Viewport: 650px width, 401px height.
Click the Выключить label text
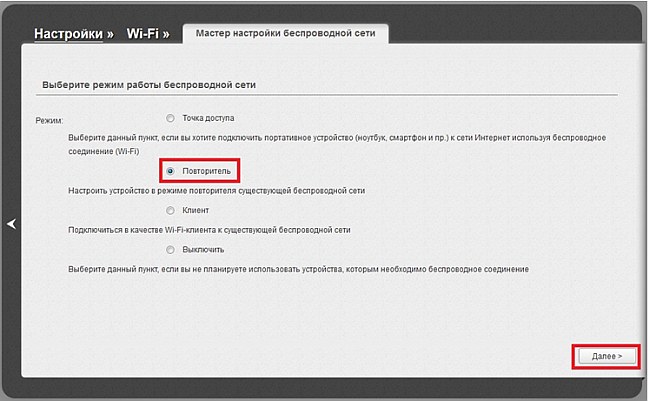pyautogui.click(x=203, y=249)
